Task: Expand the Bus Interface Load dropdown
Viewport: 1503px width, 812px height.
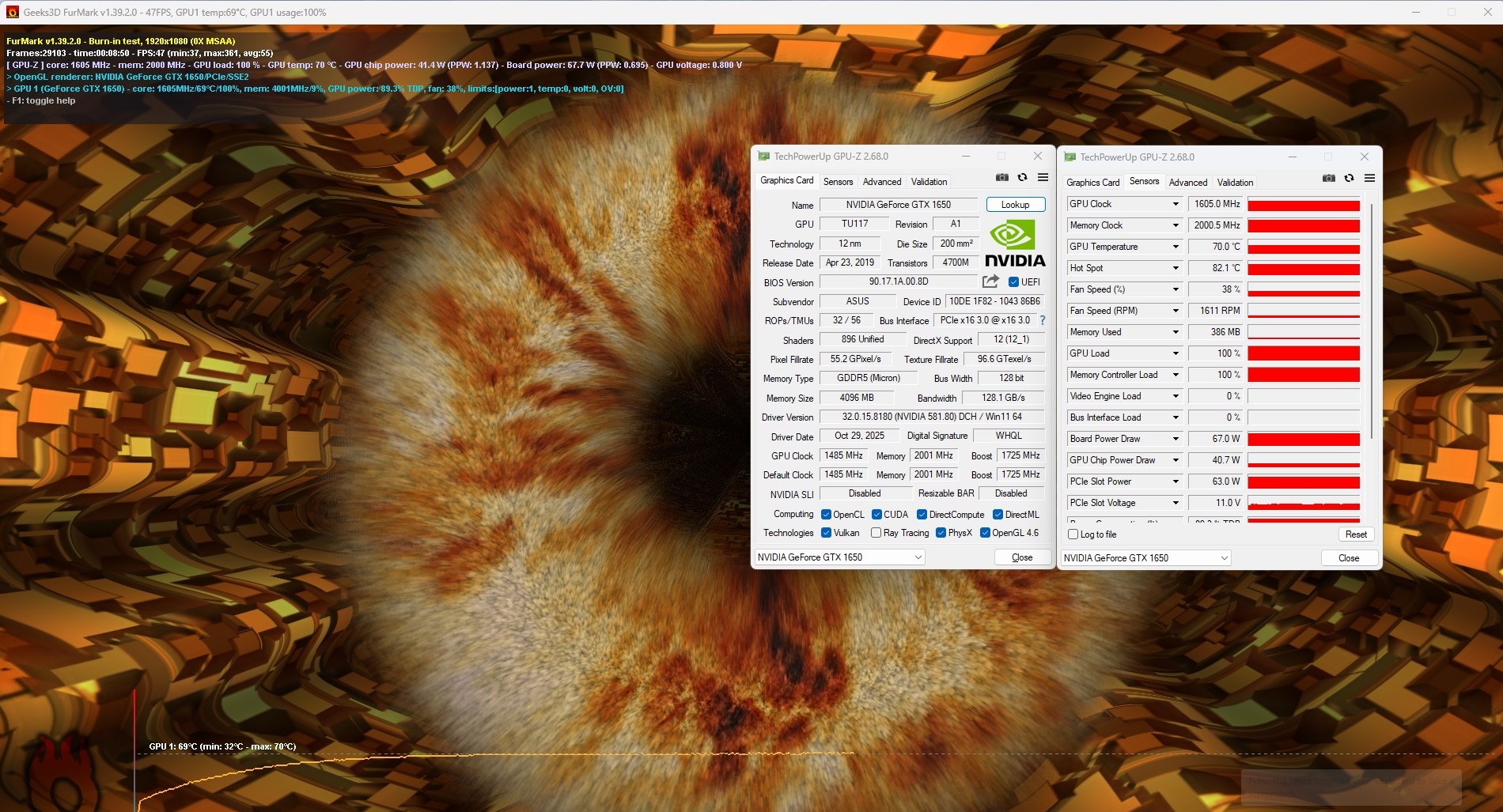Action: coord(1176,417)
